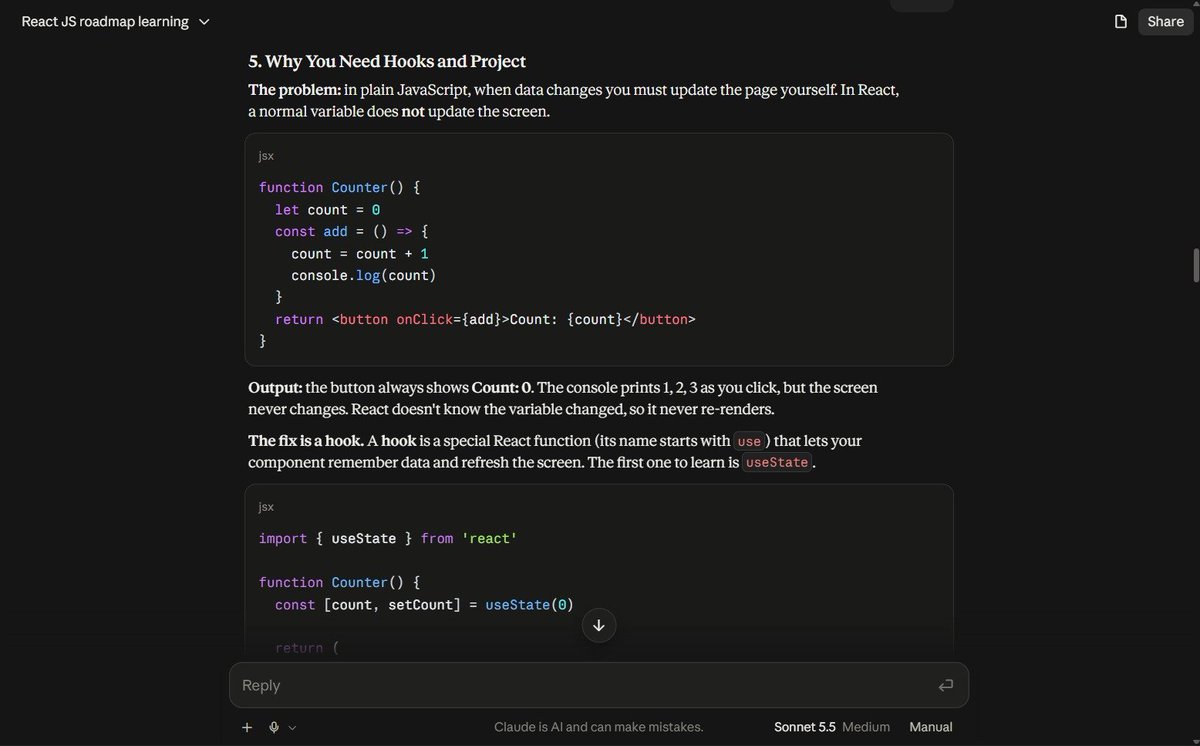1200x746 pixels.
Task: Expand voice options chevron beside microphone
Action: (292, 728)
